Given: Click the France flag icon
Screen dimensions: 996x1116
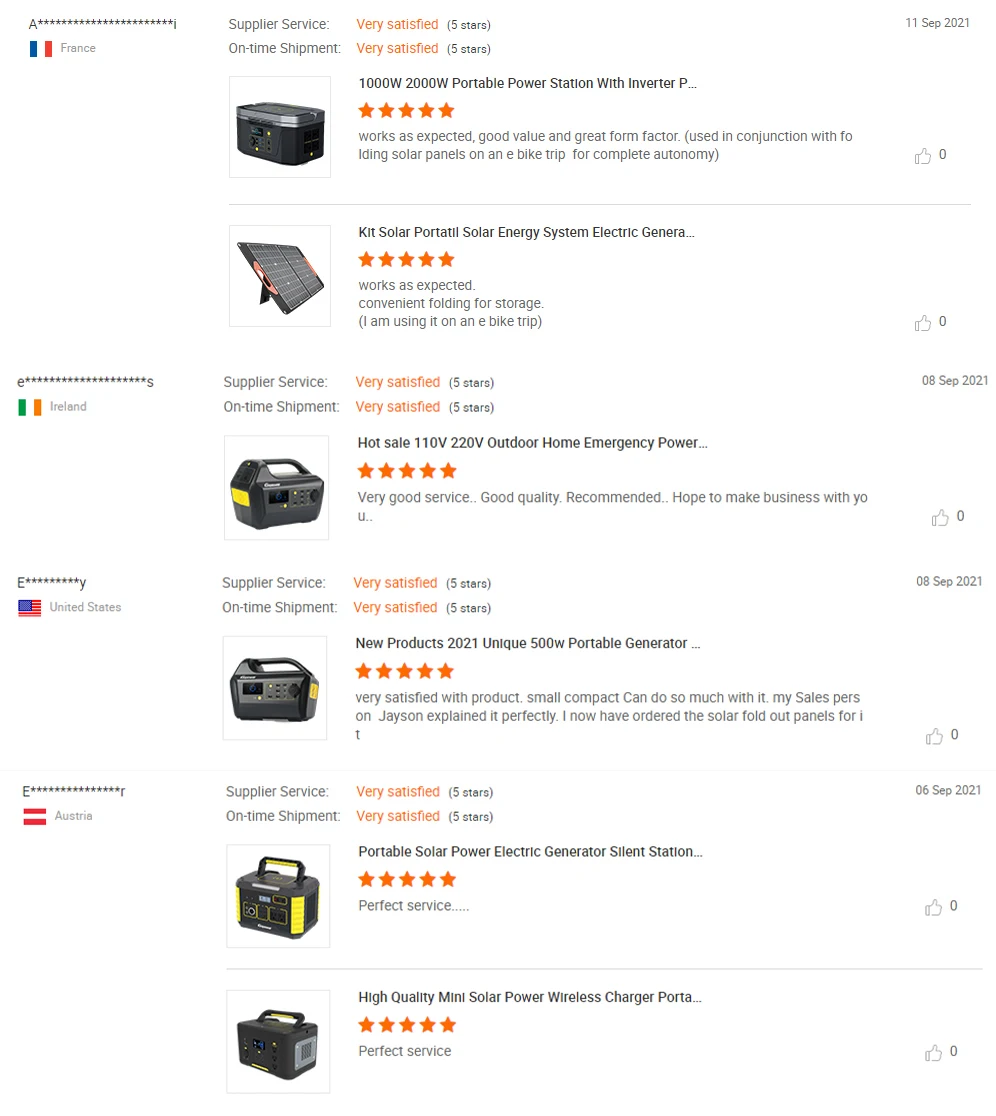Looking at the screenshot, I should point(41,49).
